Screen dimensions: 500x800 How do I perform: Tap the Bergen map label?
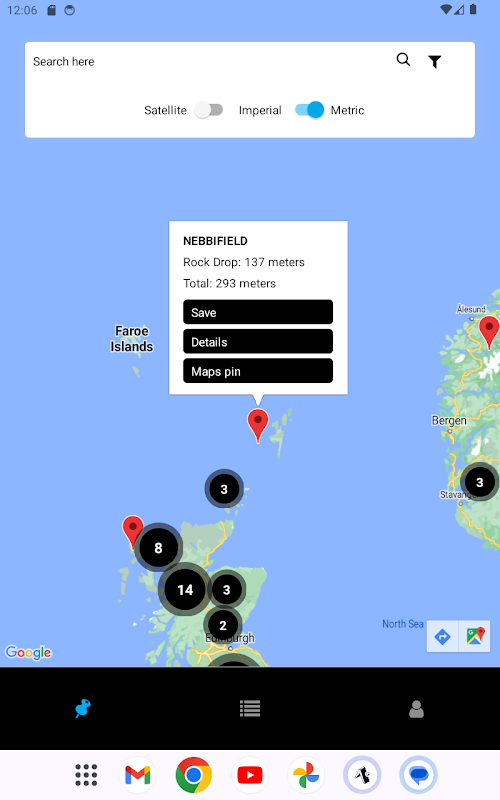tap(449, 420)
